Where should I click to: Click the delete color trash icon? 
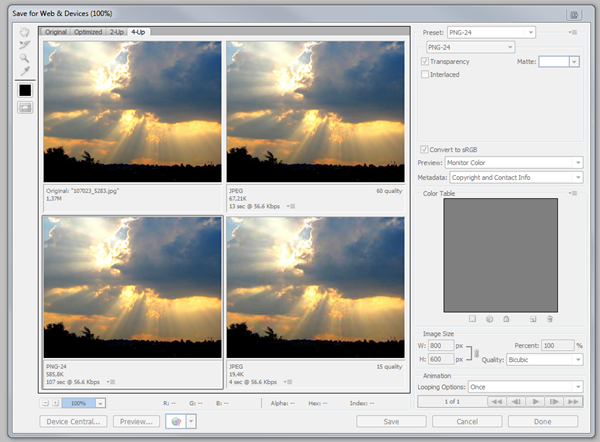pyautogui.click(x=550, y=319)
